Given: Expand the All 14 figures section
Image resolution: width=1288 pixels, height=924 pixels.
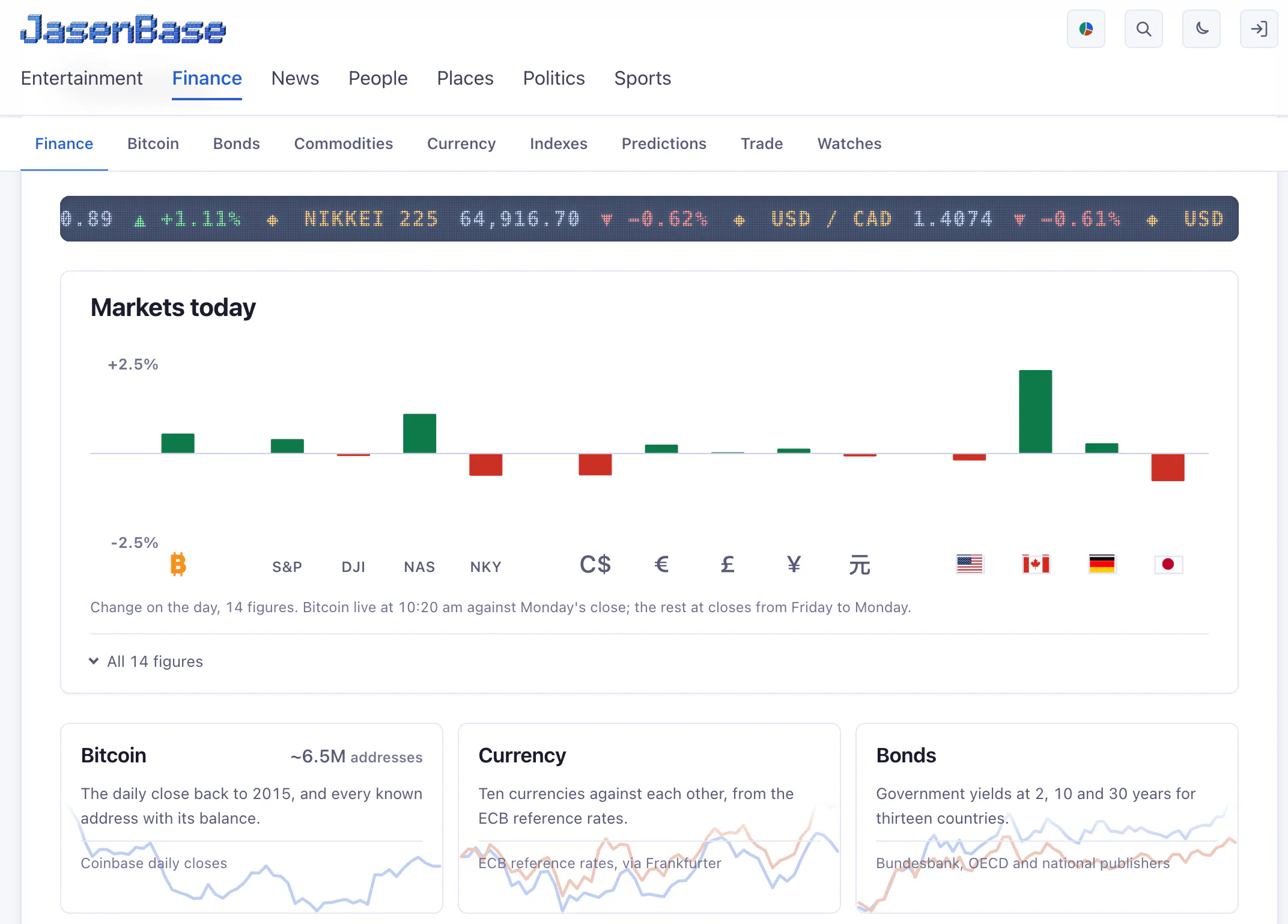Looking at the screenshot, I should click(146, 661).
